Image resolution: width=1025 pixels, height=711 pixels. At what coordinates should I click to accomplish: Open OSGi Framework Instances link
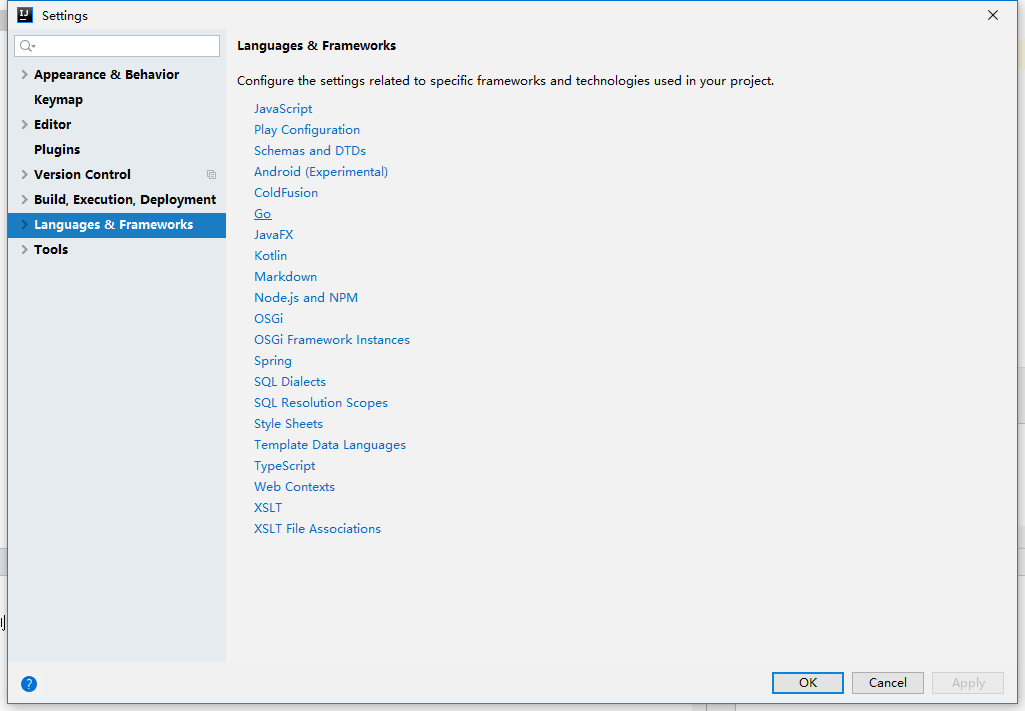click(x=332, y=340)
